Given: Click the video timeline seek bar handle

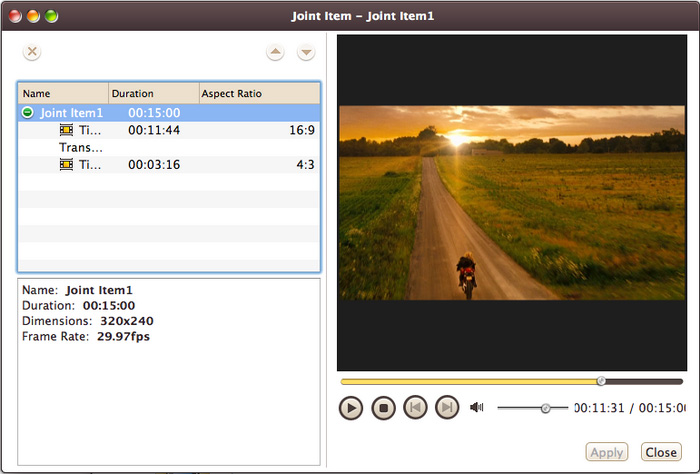Looking at the screenshot, I should 601,381.
